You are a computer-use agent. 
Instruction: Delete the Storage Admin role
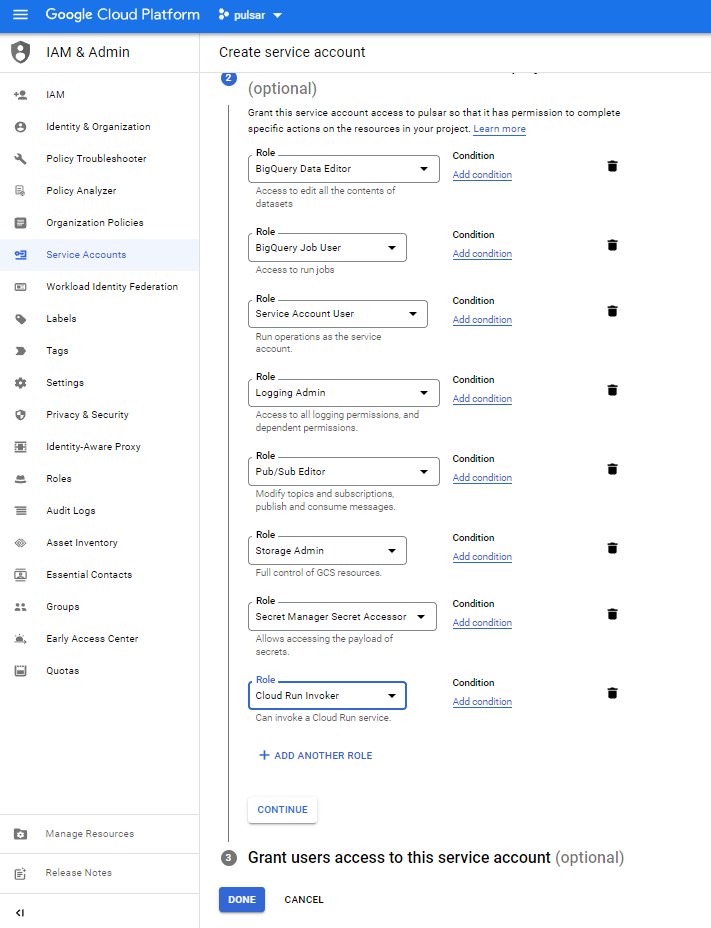[612, 547]
